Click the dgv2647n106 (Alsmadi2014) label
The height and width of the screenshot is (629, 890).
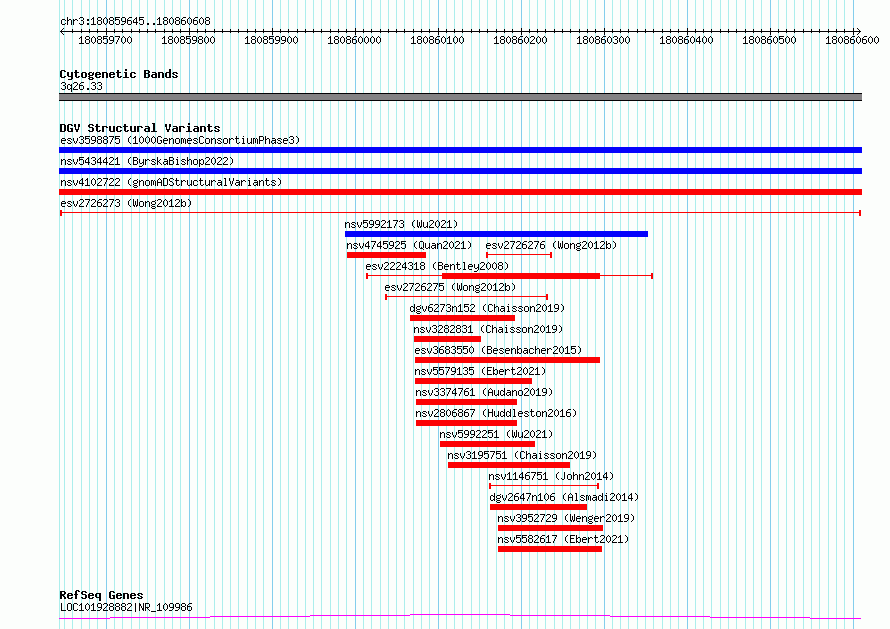click(564, 497)
